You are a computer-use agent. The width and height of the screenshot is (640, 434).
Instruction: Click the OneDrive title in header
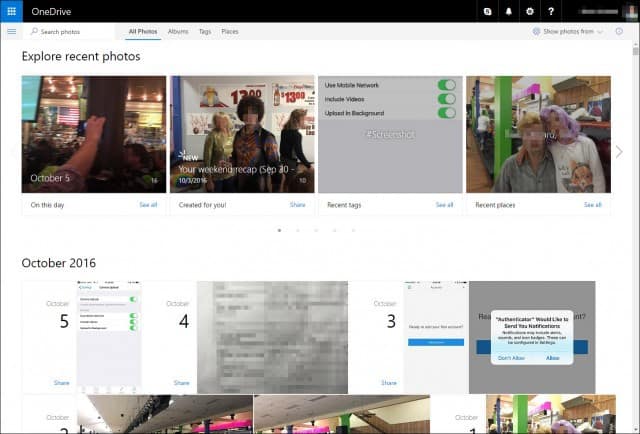pos(51,11)
